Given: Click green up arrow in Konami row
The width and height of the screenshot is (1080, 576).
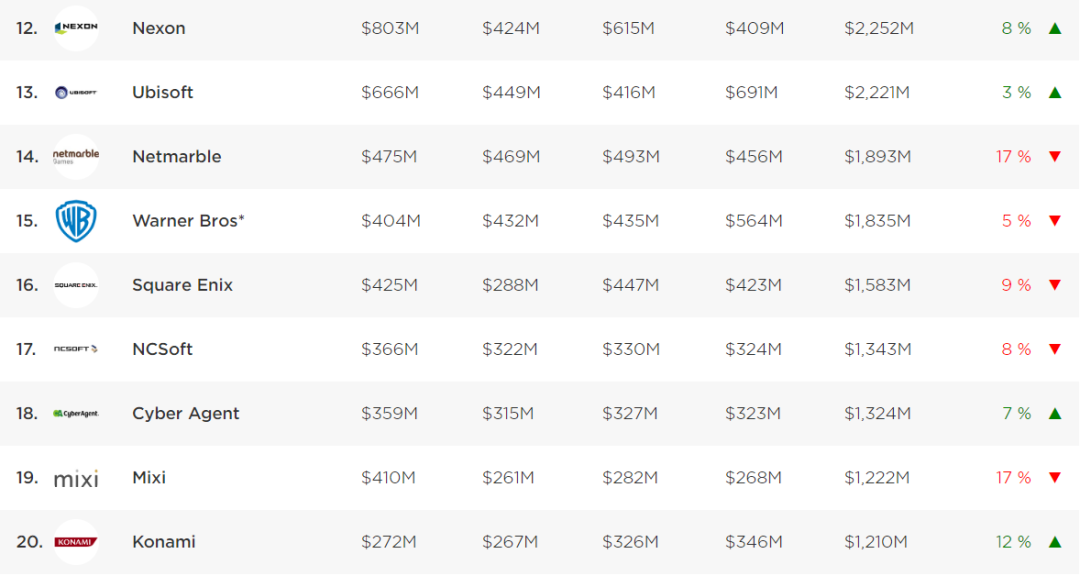Looking at the screenshot, I should point(1055,542).
